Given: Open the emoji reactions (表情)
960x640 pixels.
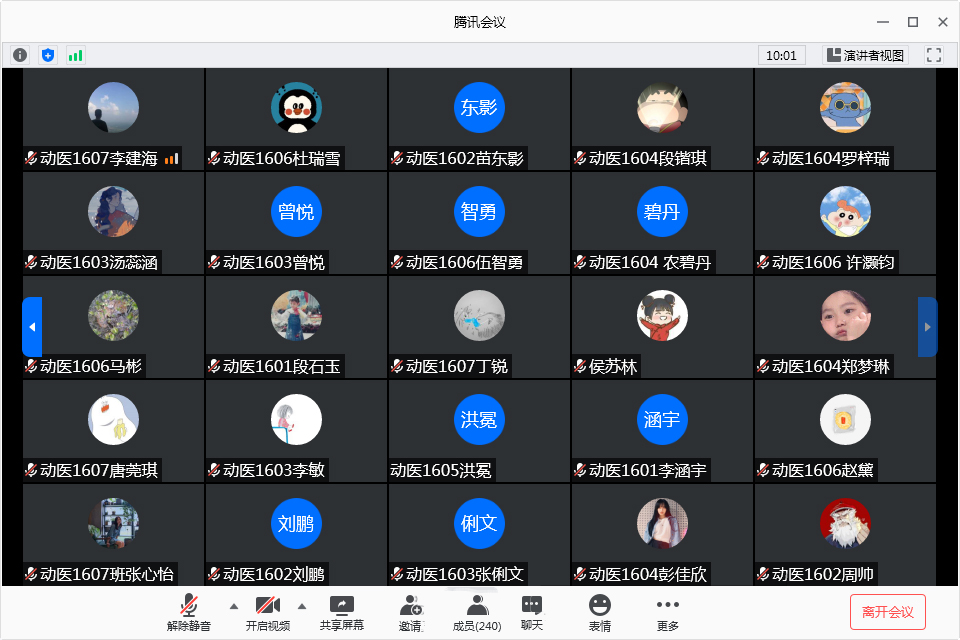Looking at the screenshot, I should point(599,612).
